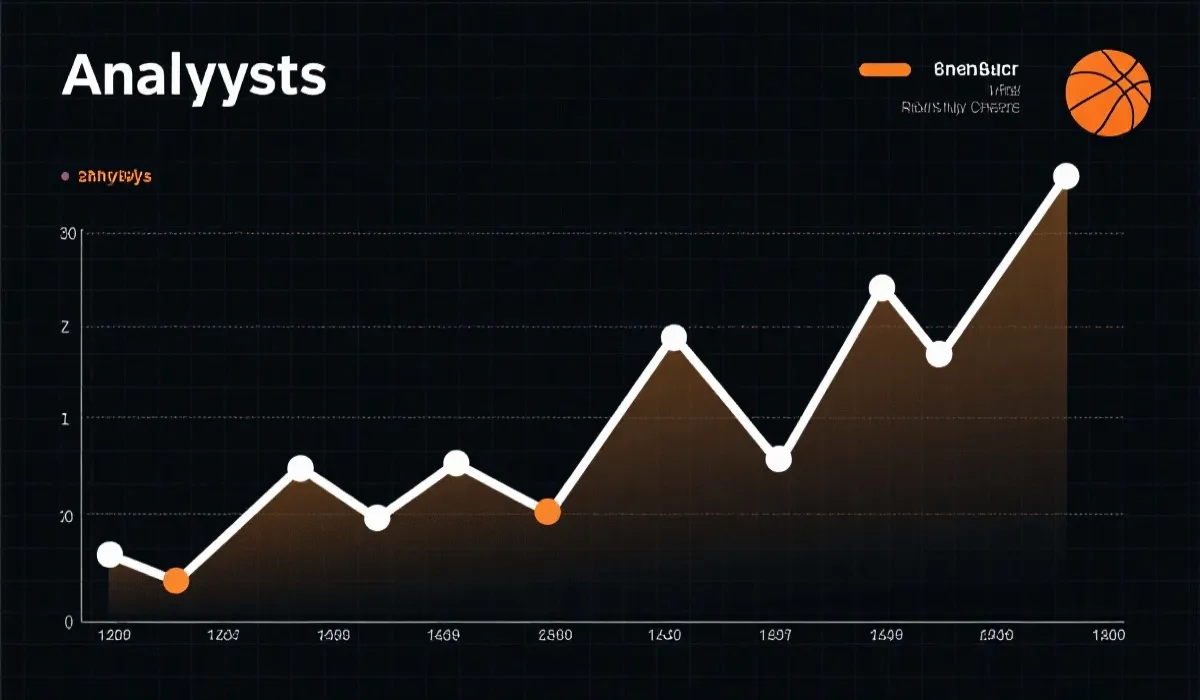Select the white data point just before final peak
The width and height of the screenshot is (1200, 700).
(938, 354)
